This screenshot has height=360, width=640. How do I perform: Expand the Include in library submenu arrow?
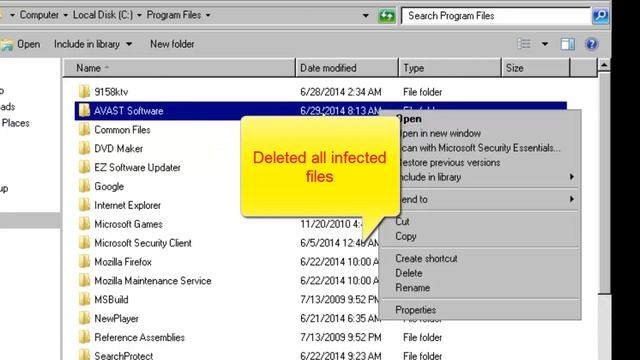pyautogui.click(x=571, y=177)
